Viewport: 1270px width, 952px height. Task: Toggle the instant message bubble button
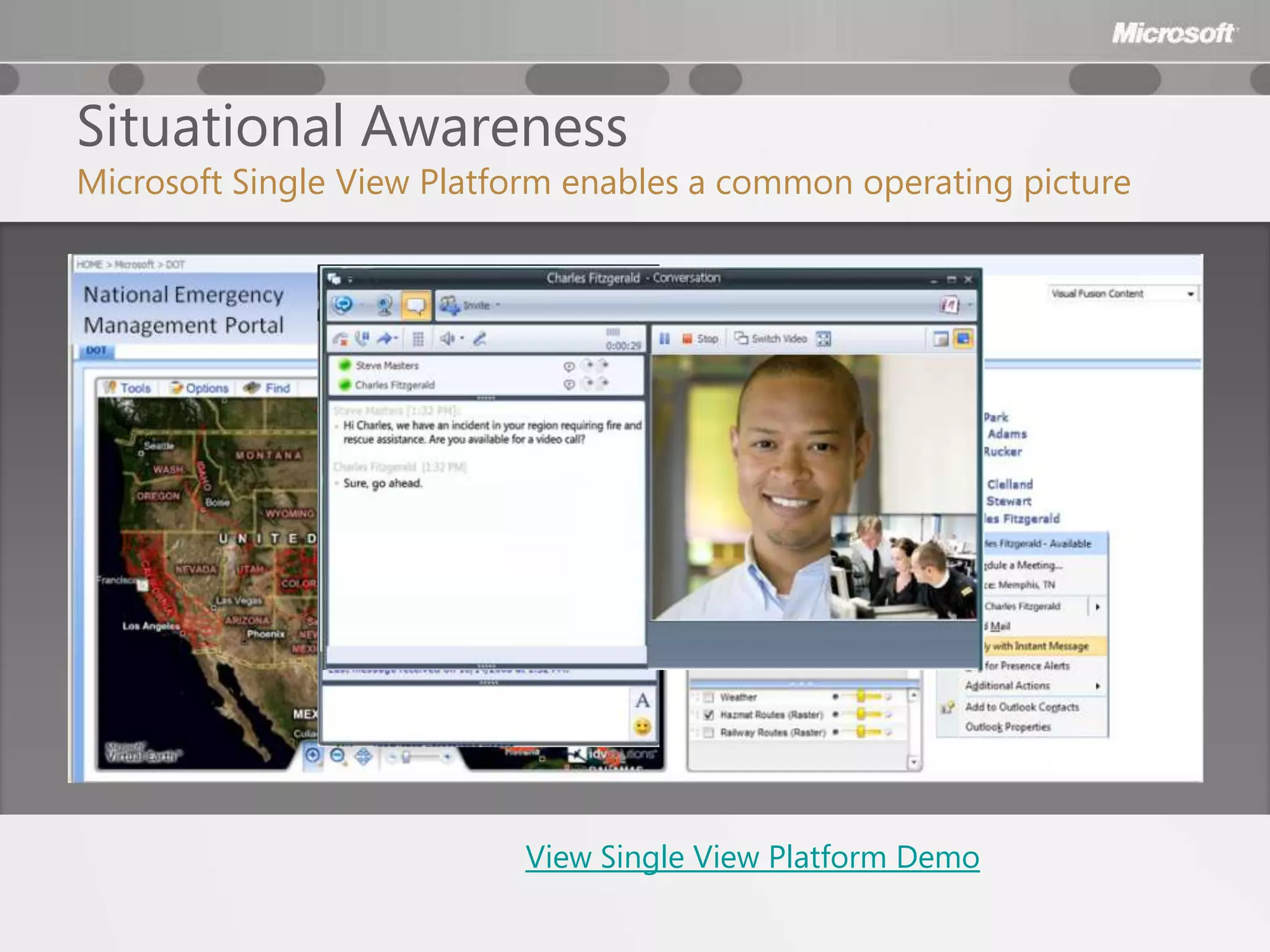pyautogui.click(x=415, y=305)
